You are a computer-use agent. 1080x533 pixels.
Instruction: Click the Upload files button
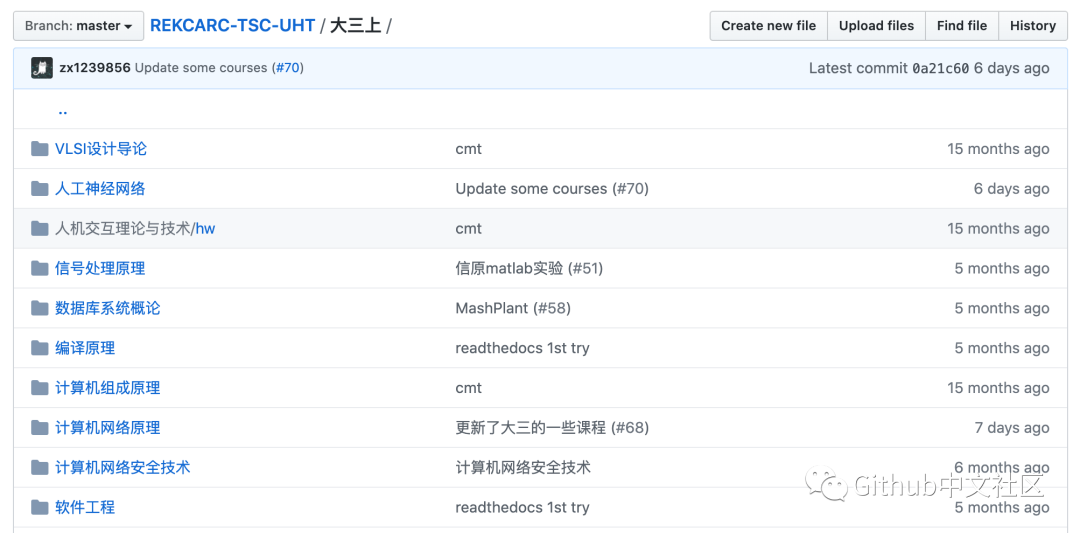point(876,26)
